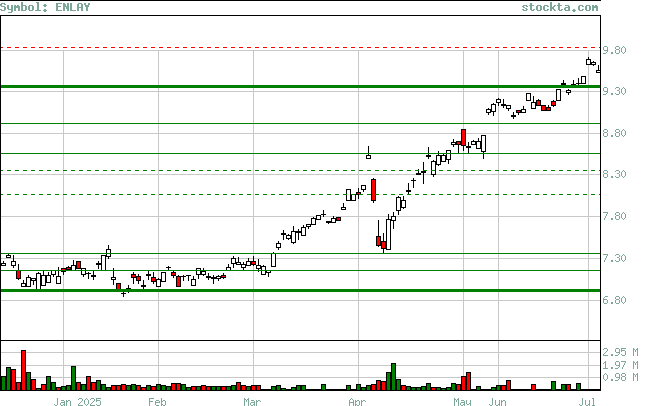Click the 'Mar' date axis label
The image size is (655, 406).
pyautogui.click(x=252, y=402)
